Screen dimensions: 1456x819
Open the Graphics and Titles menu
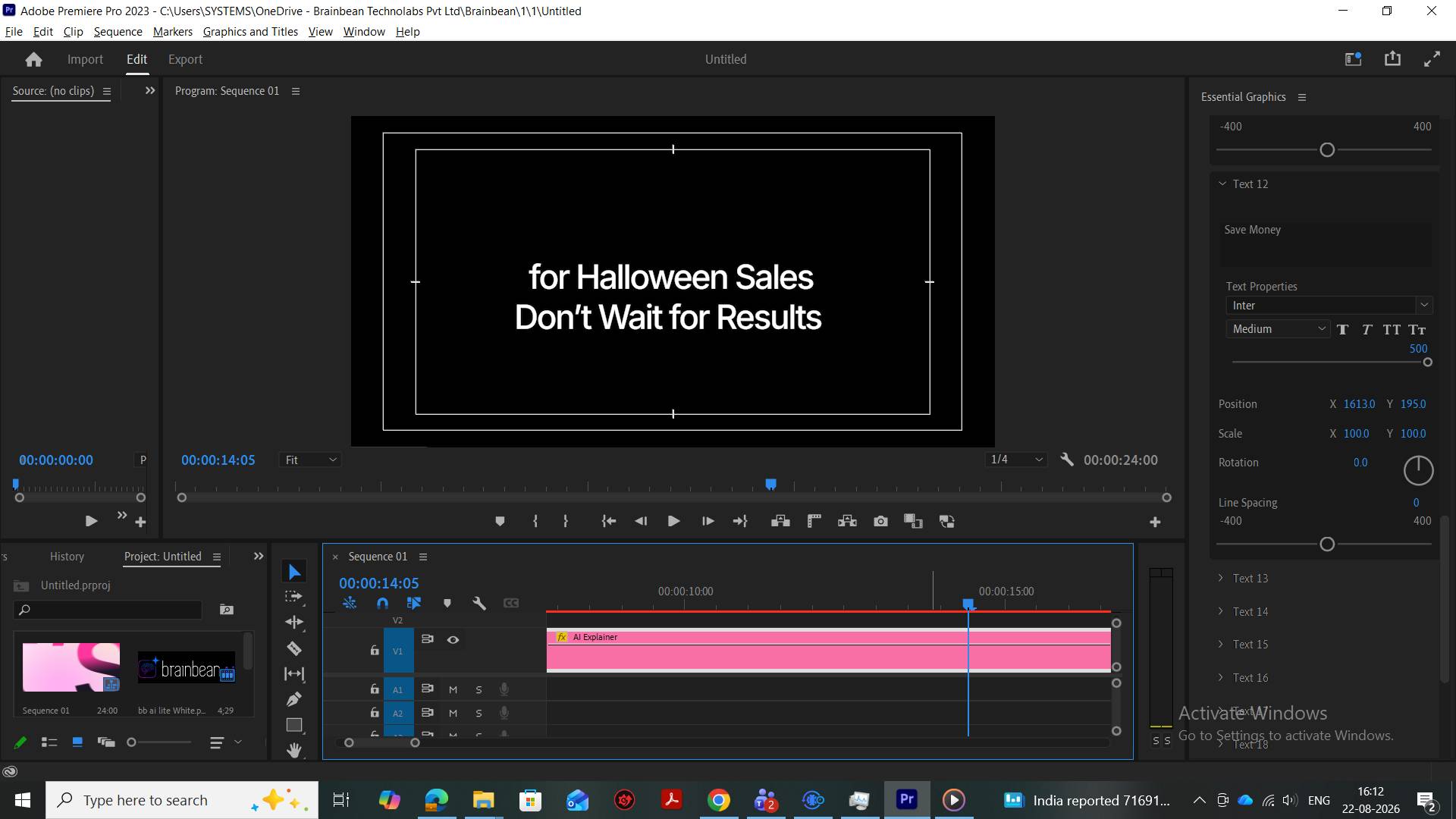[250, 32]
